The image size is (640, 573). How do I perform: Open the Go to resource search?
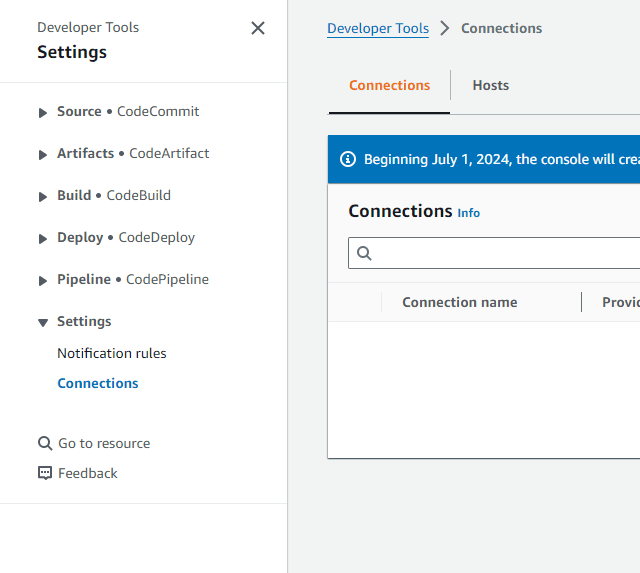[x=104, y=443]
